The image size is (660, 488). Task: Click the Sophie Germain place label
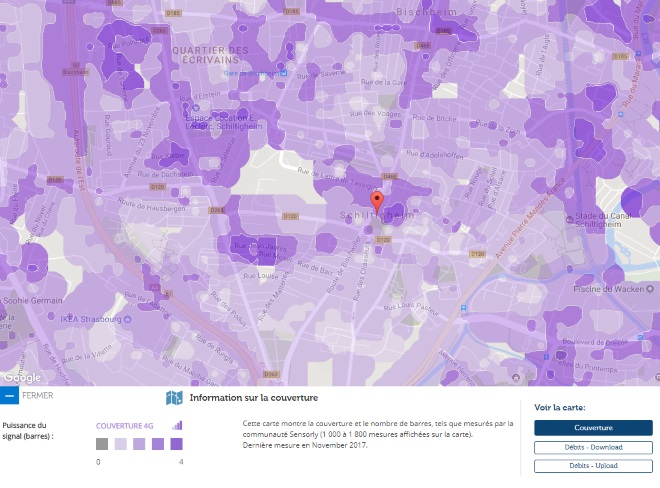(x=32, y=300)
